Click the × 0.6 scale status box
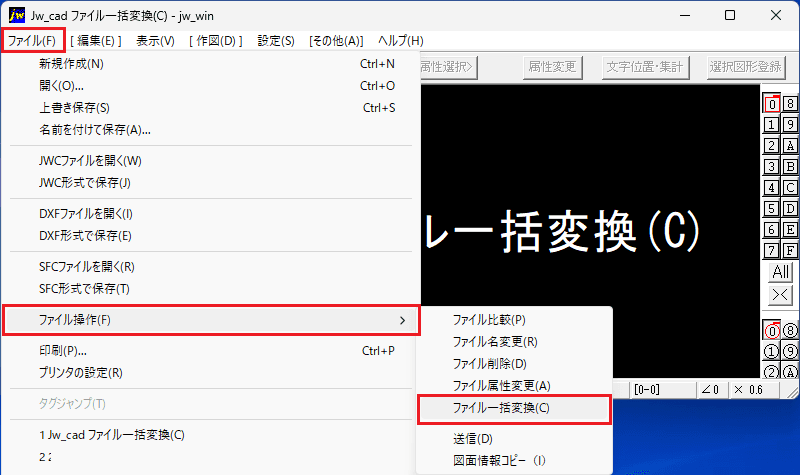 coord(753,390)
